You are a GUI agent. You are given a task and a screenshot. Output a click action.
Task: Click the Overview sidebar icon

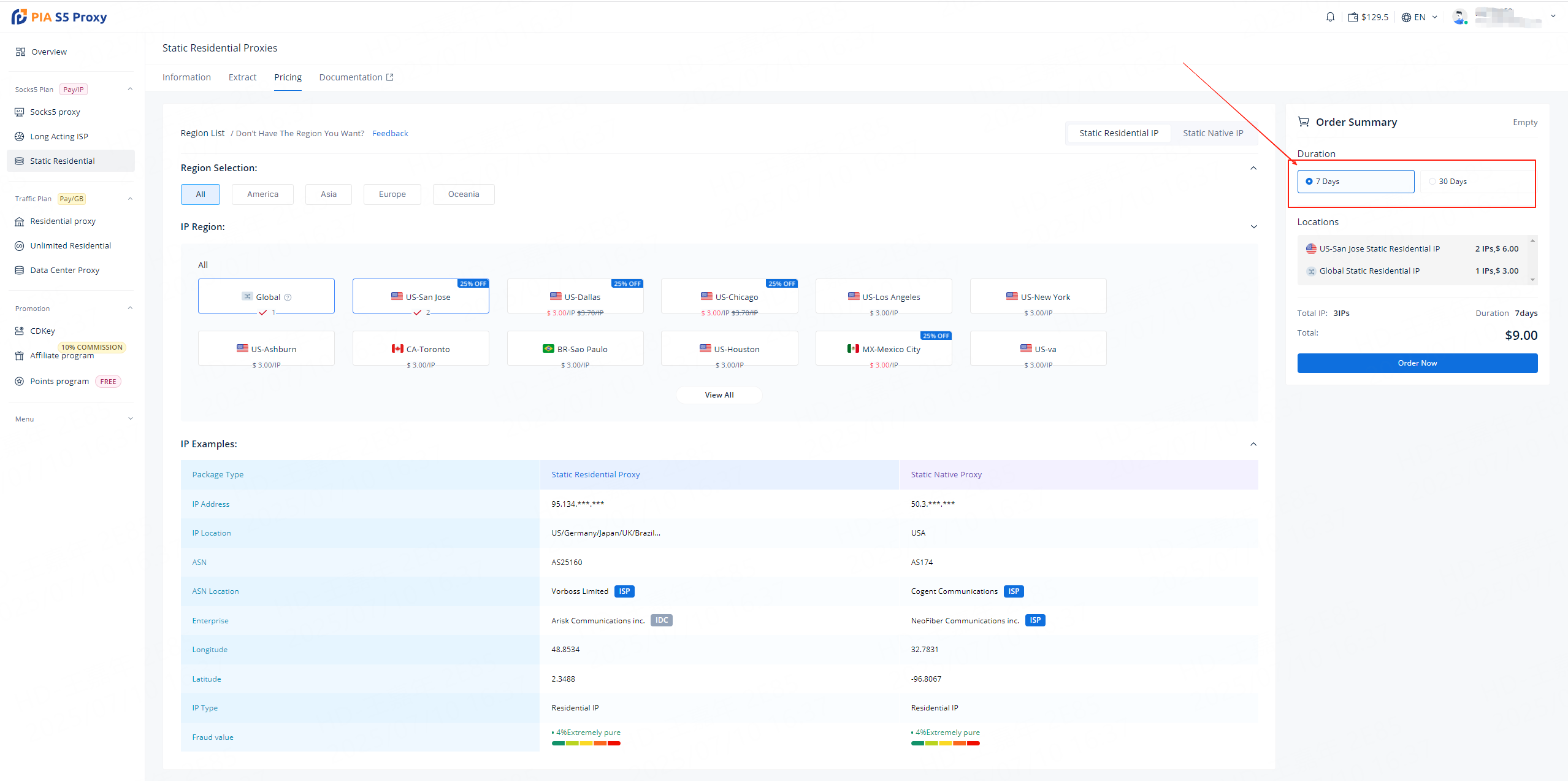(20, 52)
